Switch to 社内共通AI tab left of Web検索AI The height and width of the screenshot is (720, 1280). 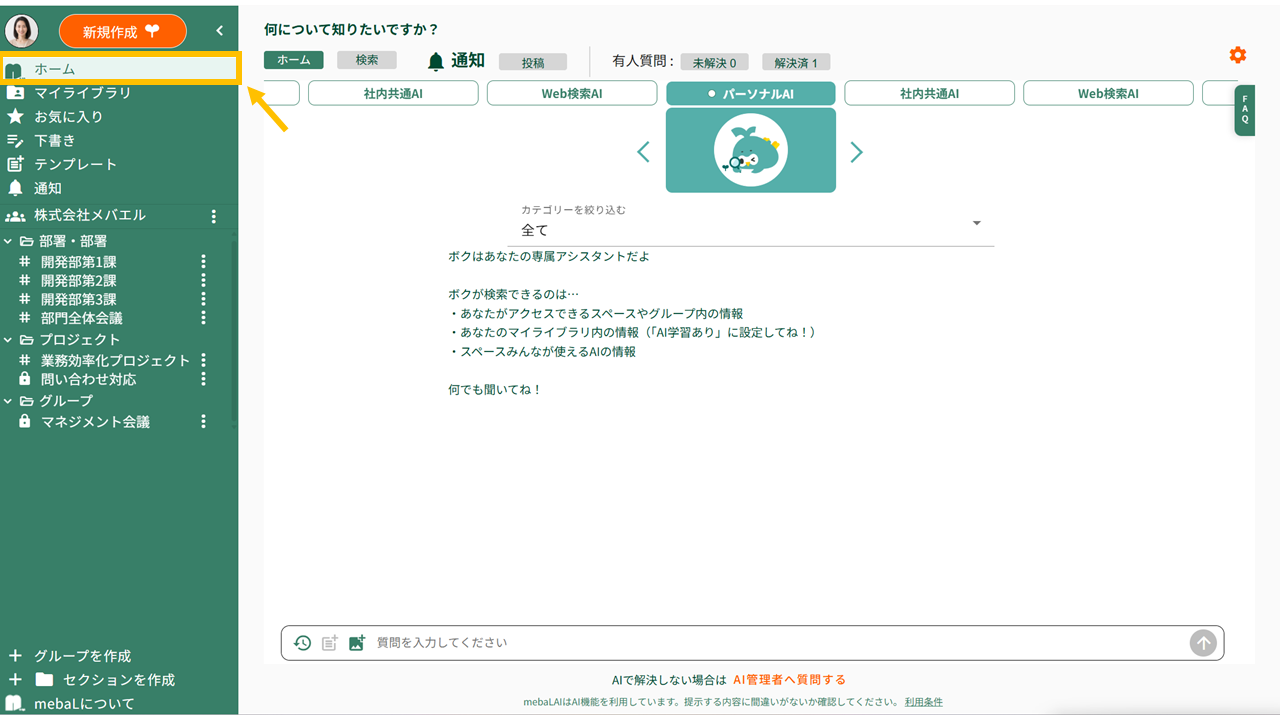393,93
